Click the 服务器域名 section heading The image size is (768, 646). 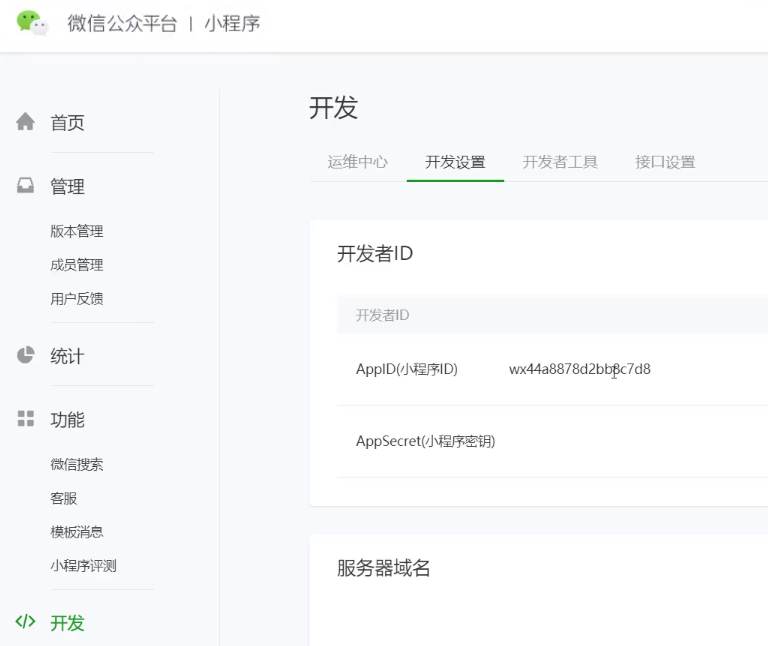pyautogui.click(x=384, y=568)
